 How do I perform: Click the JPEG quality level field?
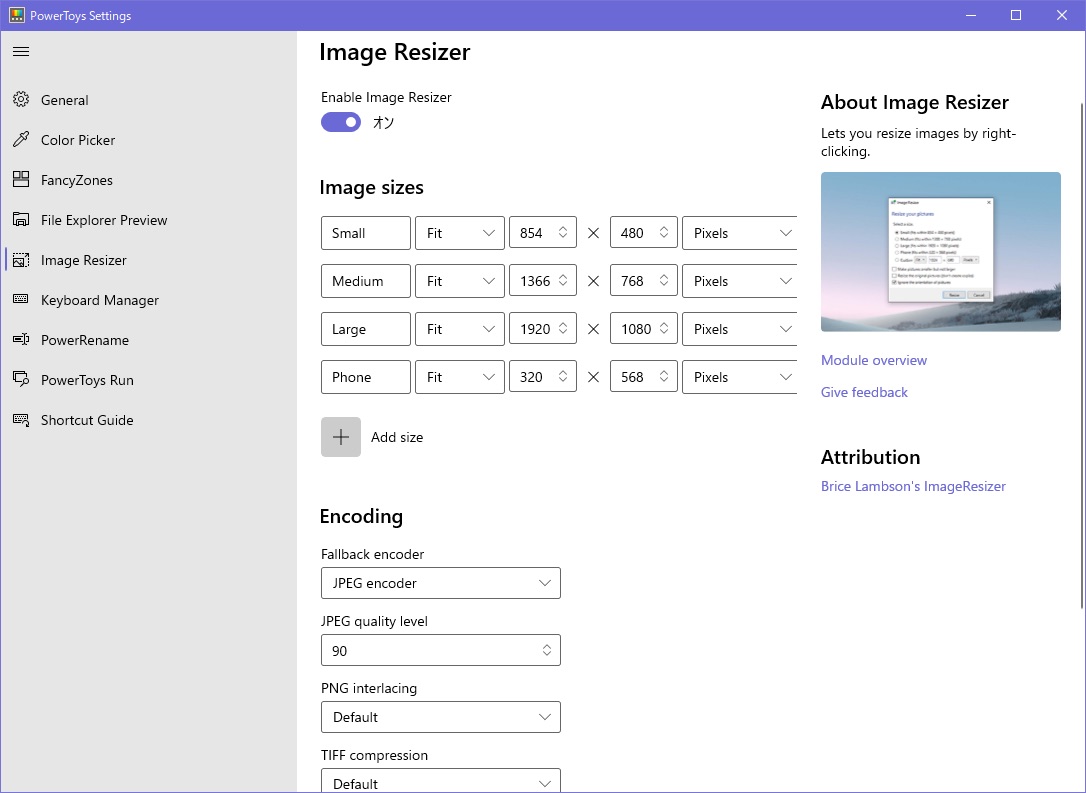coord(440,650)
